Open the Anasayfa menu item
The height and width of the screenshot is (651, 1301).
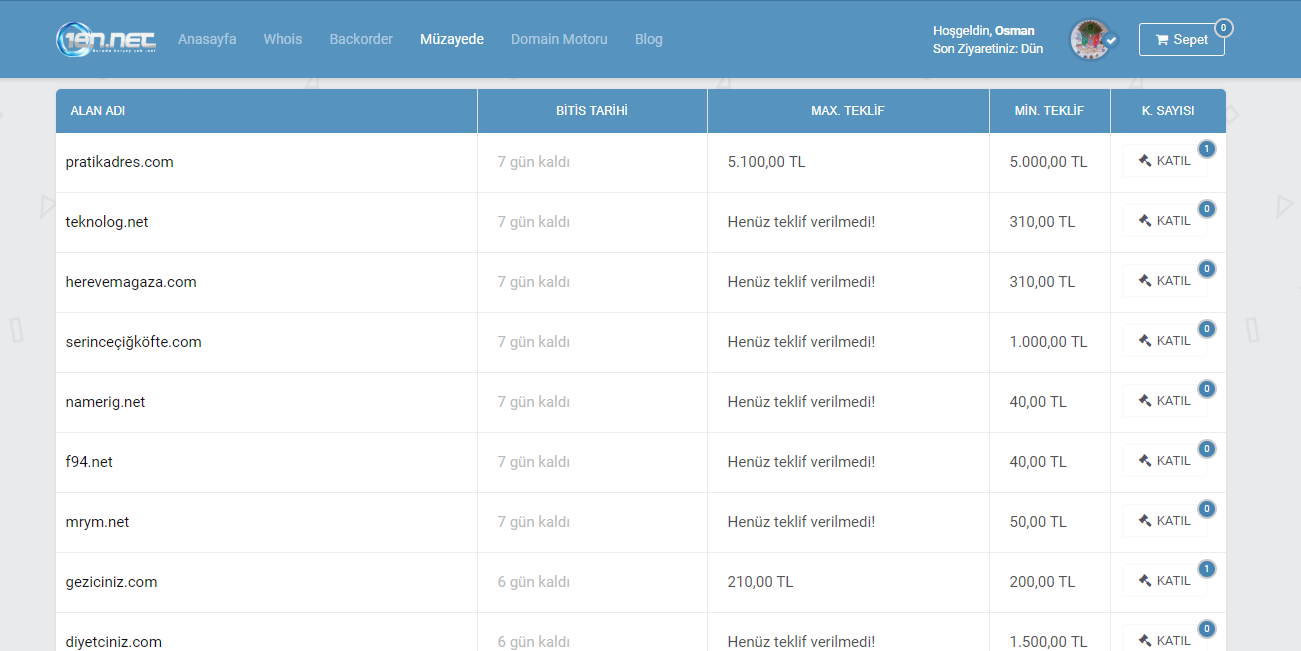coord(207,39)
